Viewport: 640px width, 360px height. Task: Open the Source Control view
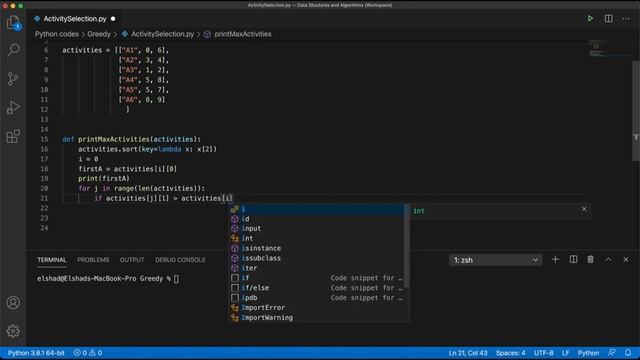(x=13, y=79)
